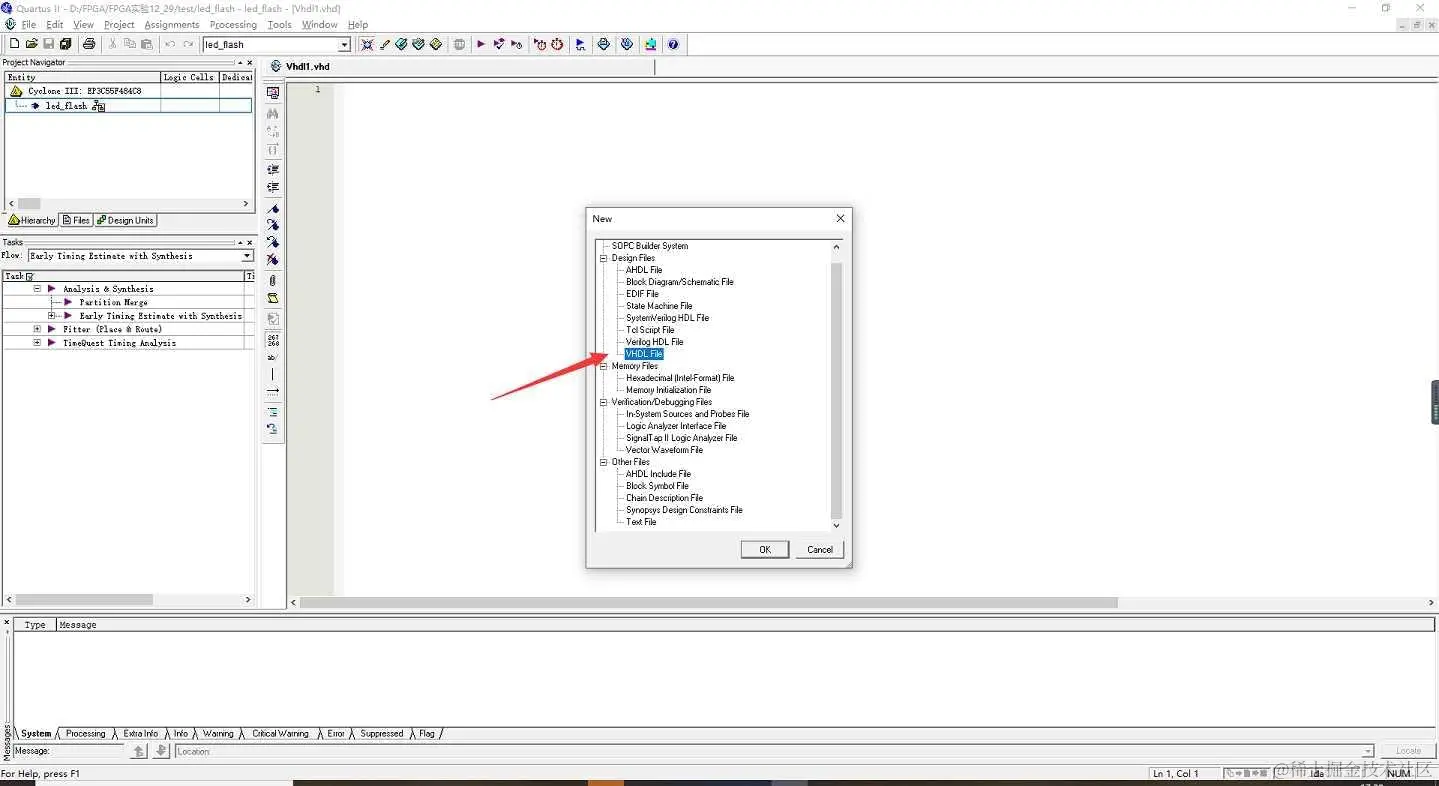The width and height of the screenshot is (1439, 786).
Task: Click OK in the New dialog
Action: point(765,549)
